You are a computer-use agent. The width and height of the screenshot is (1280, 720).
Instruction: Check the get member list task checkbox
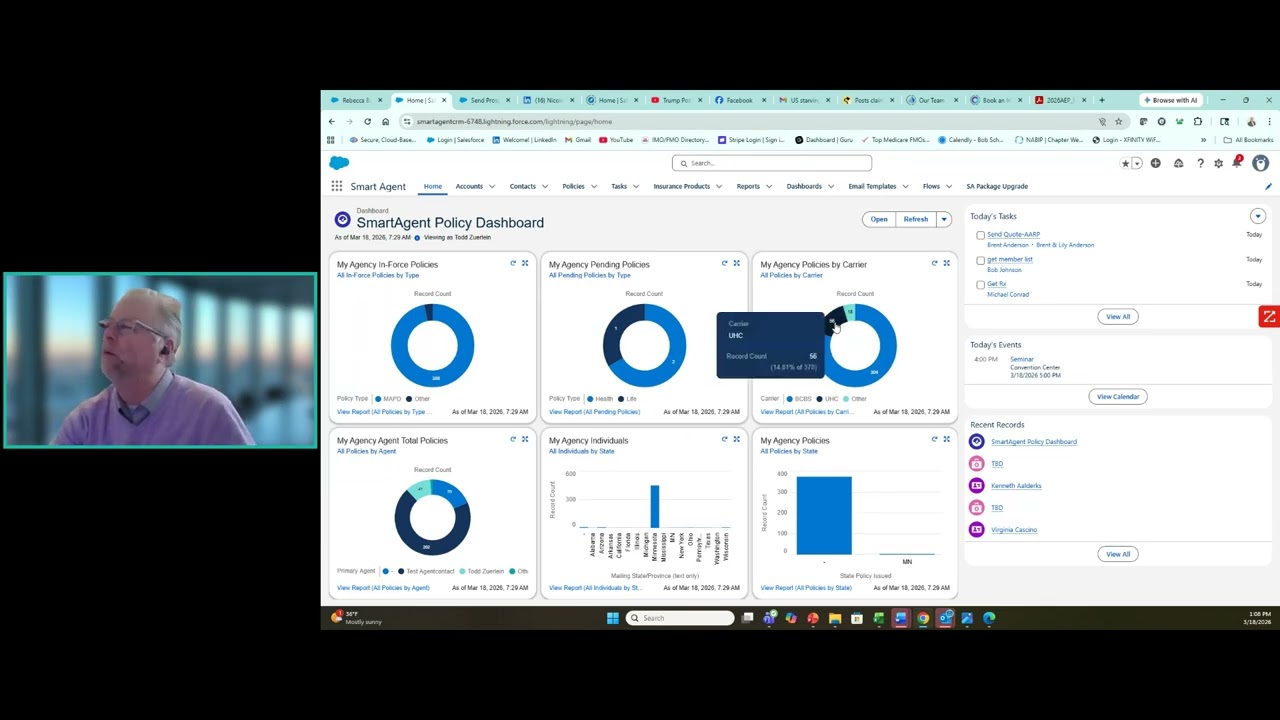(980, 260)
